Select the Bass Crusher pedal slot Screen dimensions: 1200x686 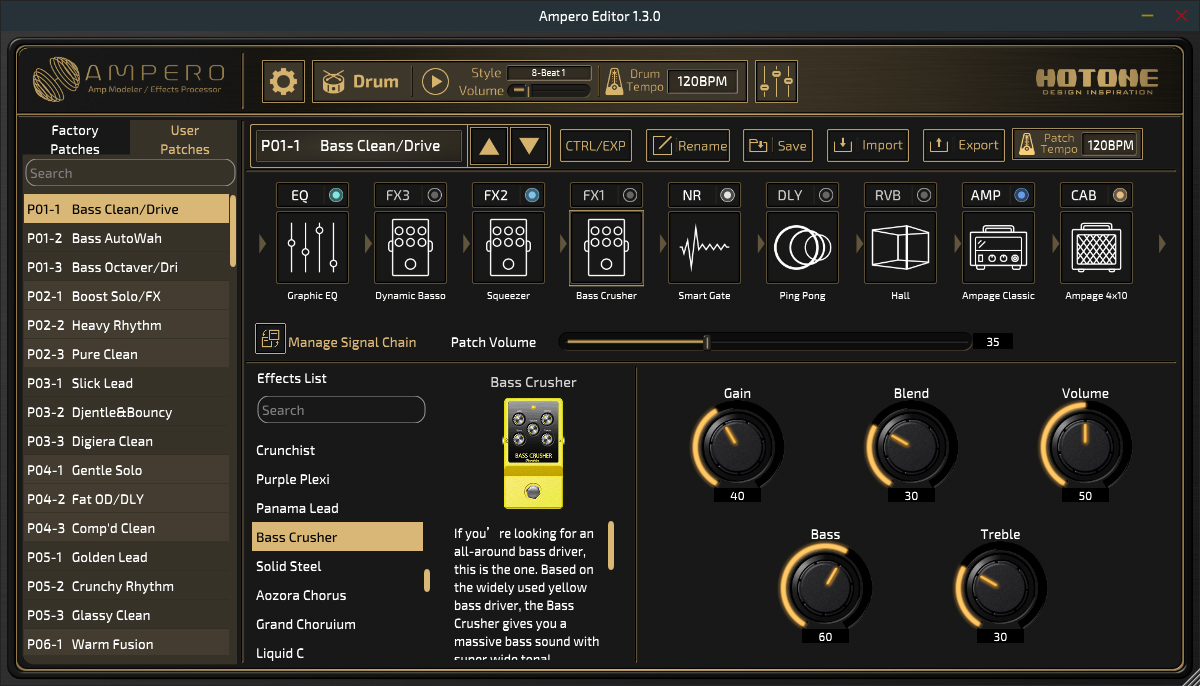(x=606, y=247)
